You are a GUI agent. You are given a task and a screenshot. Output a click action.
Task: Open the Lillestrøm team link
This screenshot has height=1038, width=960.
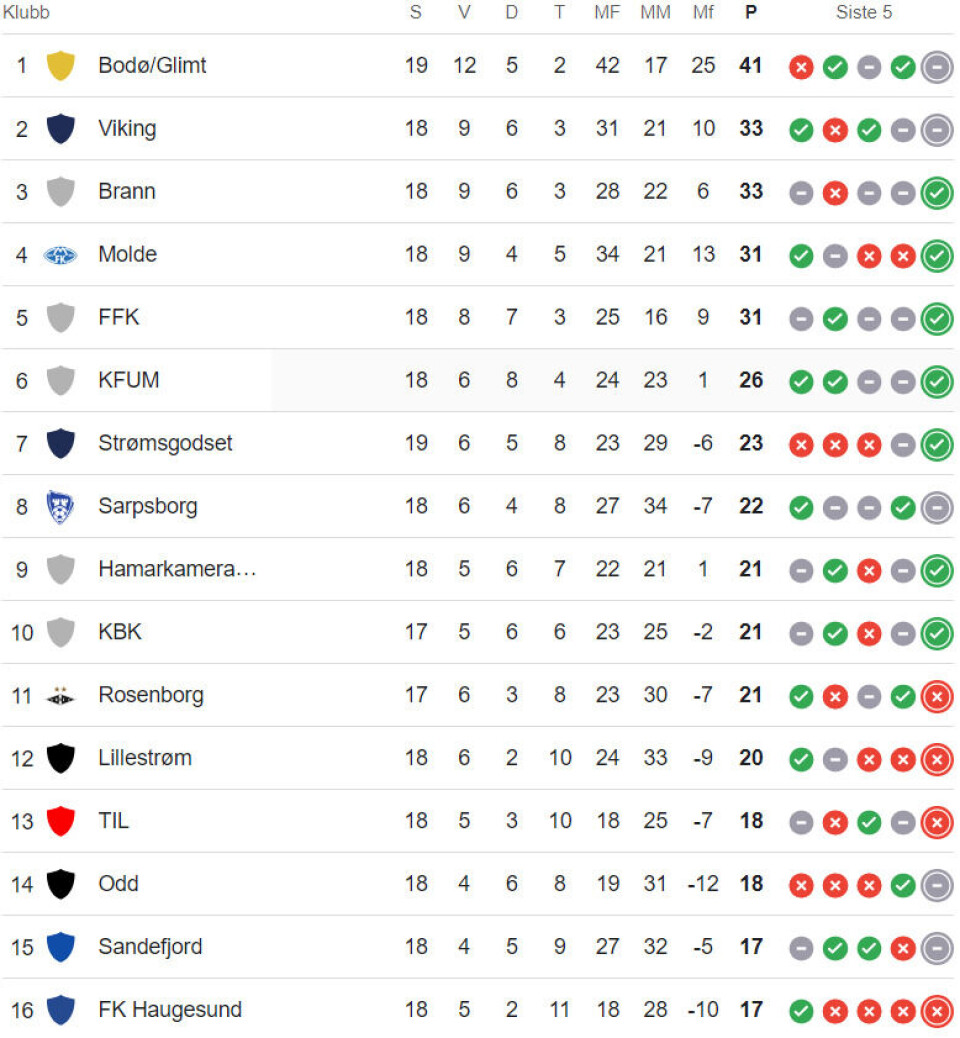point(145,758)
